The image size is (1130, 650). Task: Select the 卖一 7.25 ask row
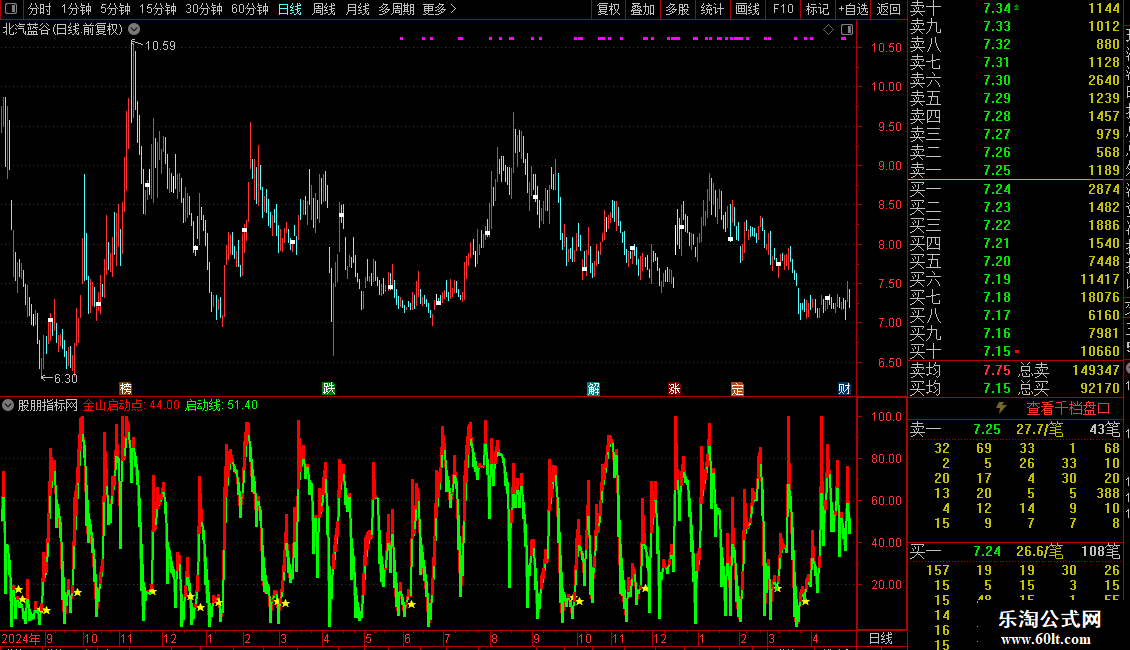(1015, 170)
